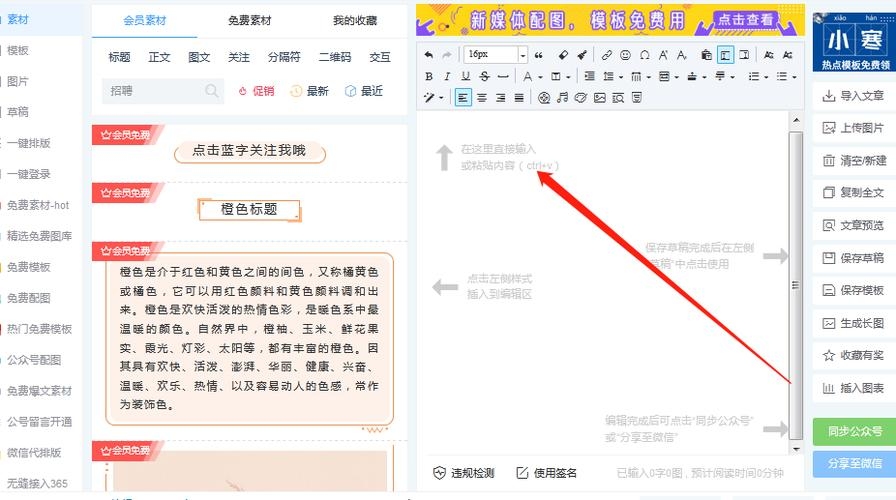Insert a horizontal line
The width and height of the screenshot is (896, 500).
[x=503, y=76]
